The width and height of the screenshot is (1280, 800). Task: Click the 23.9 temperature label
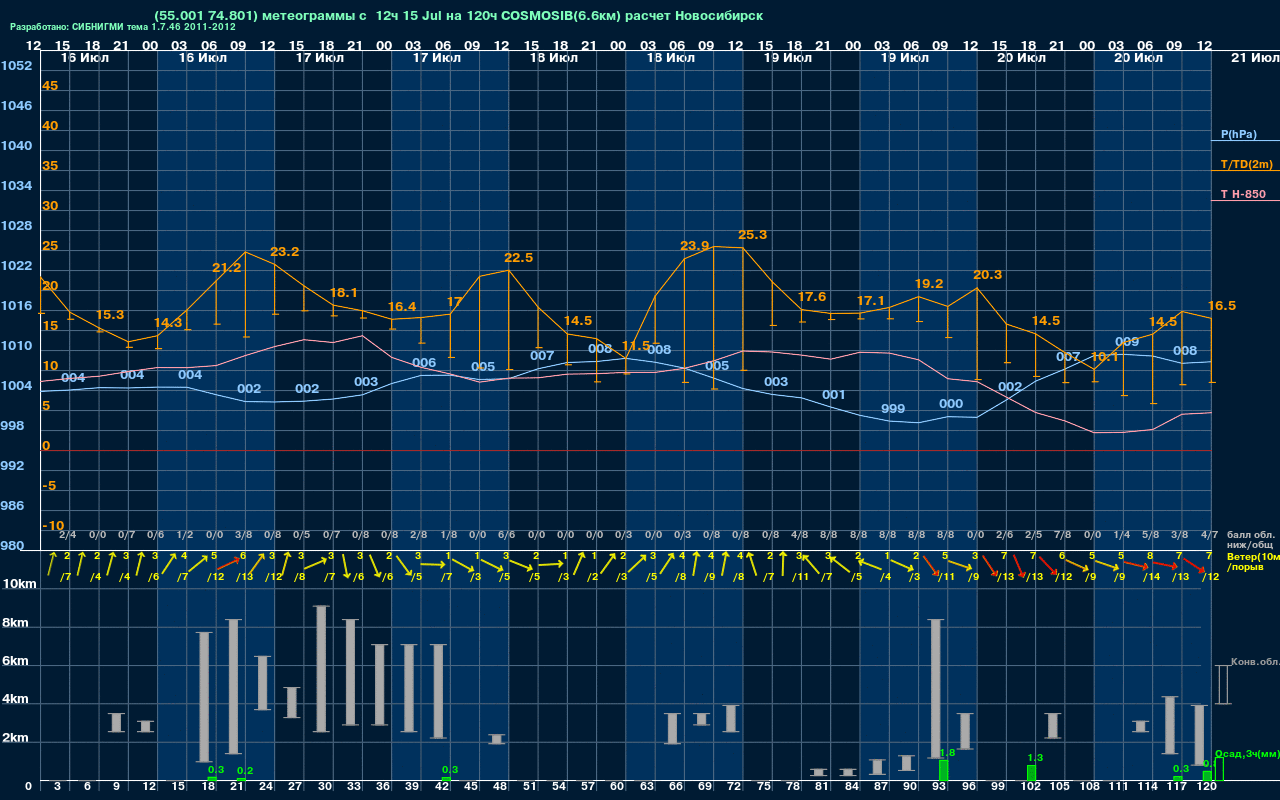pyautogui.click(x=694, y=246)
